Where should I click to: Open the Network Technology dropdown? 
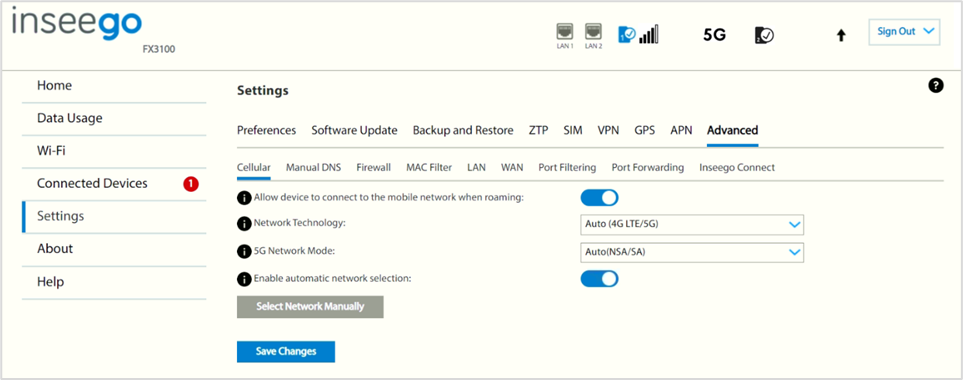tap(692, 225)
